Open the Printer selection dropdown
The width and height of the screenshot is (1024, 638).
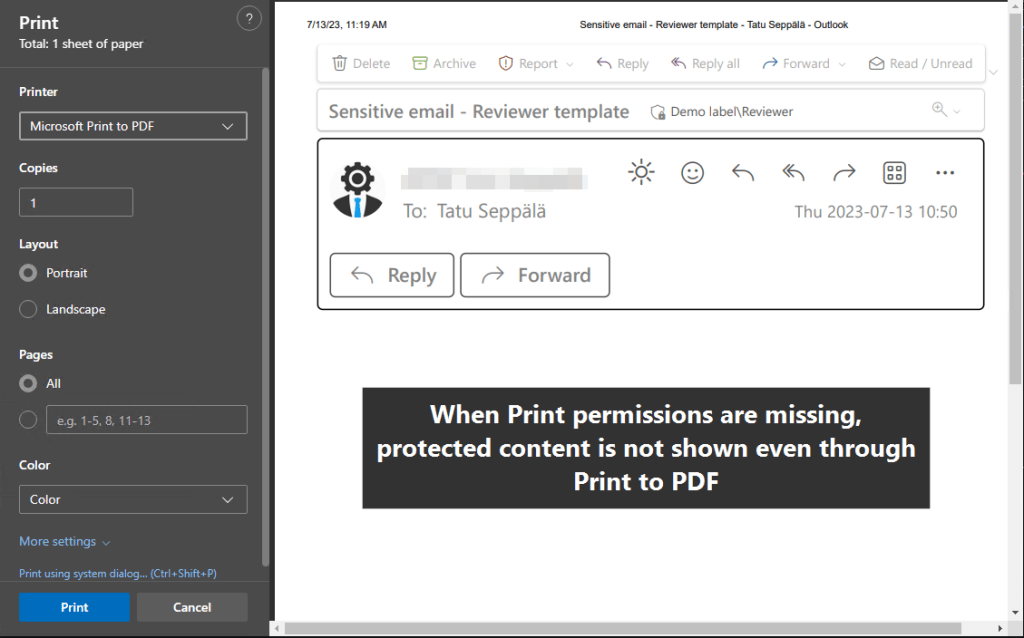pyautogui.click(x=132, y=126)
